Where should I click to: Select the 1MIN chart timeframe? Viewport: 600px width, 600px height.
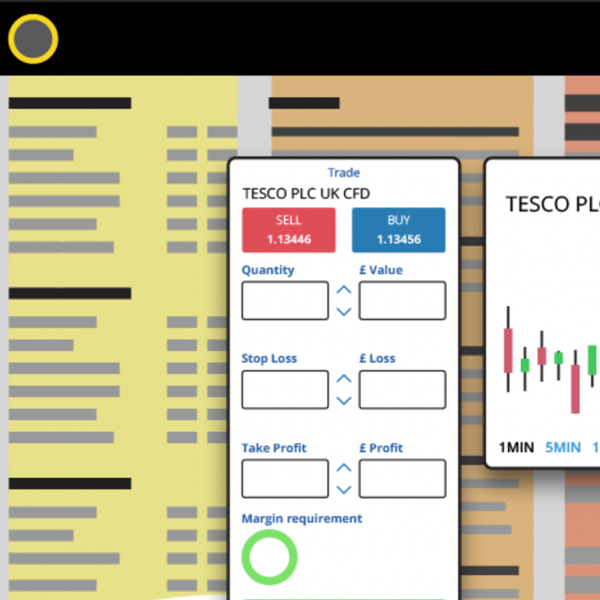coord(516,447)
